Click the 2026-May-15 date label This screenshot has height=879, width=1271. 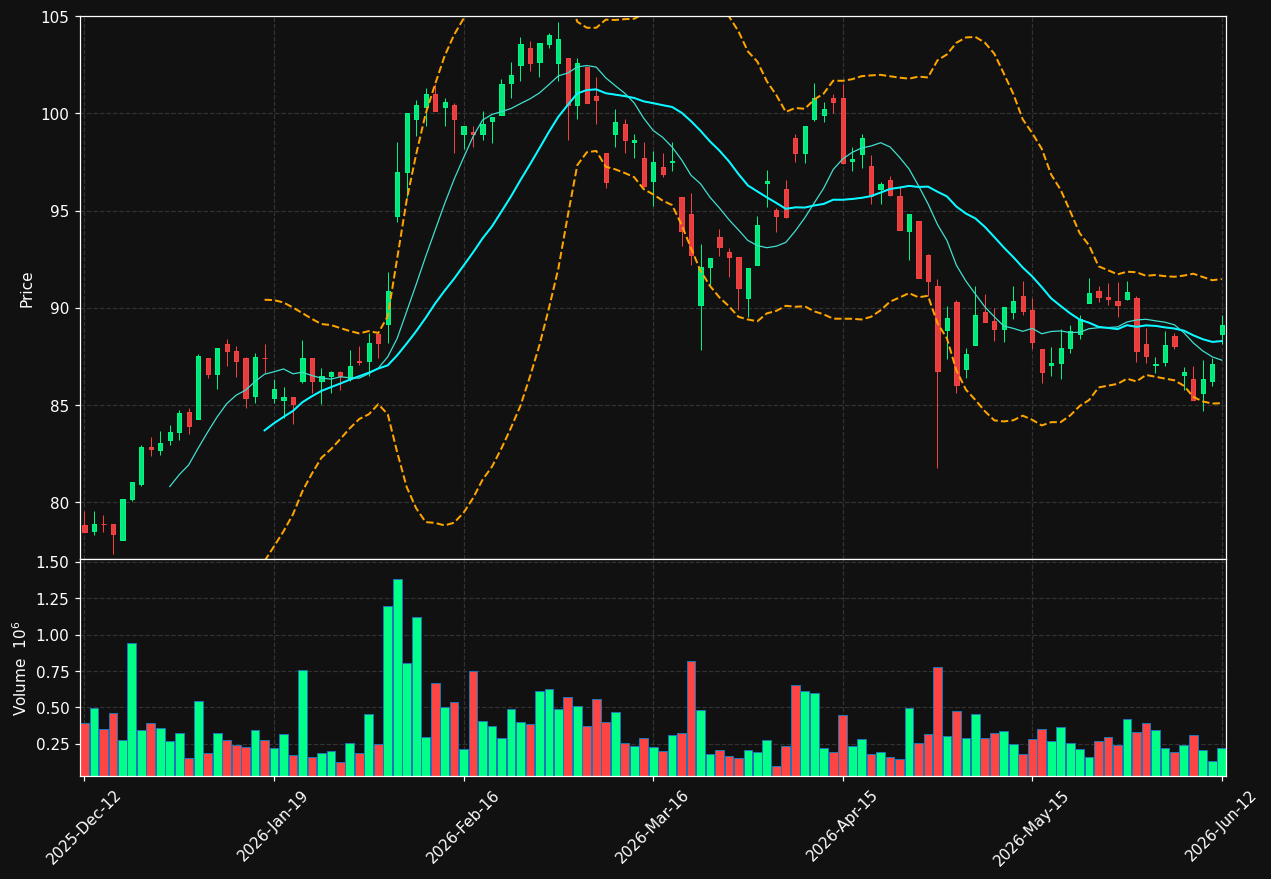[1031, 826]
